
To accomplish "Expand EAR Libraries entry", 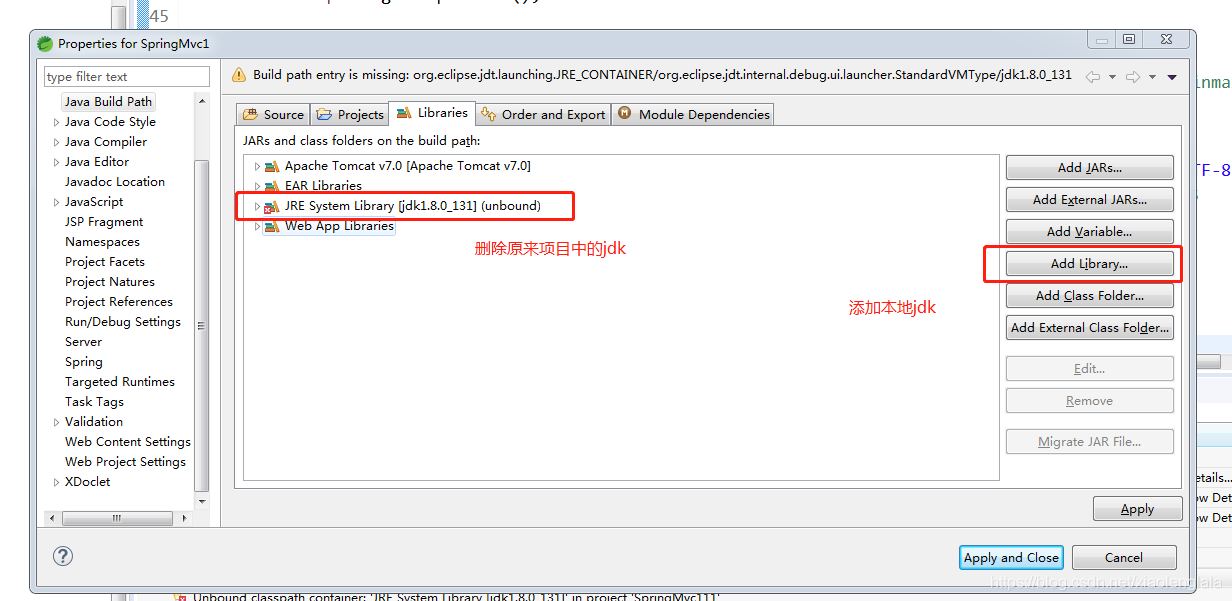I will pos(257,186).
